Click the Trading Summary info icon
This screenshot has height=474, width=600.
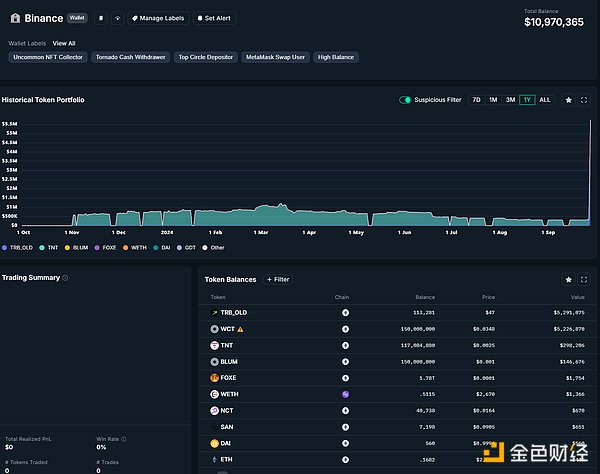(66, 278)
